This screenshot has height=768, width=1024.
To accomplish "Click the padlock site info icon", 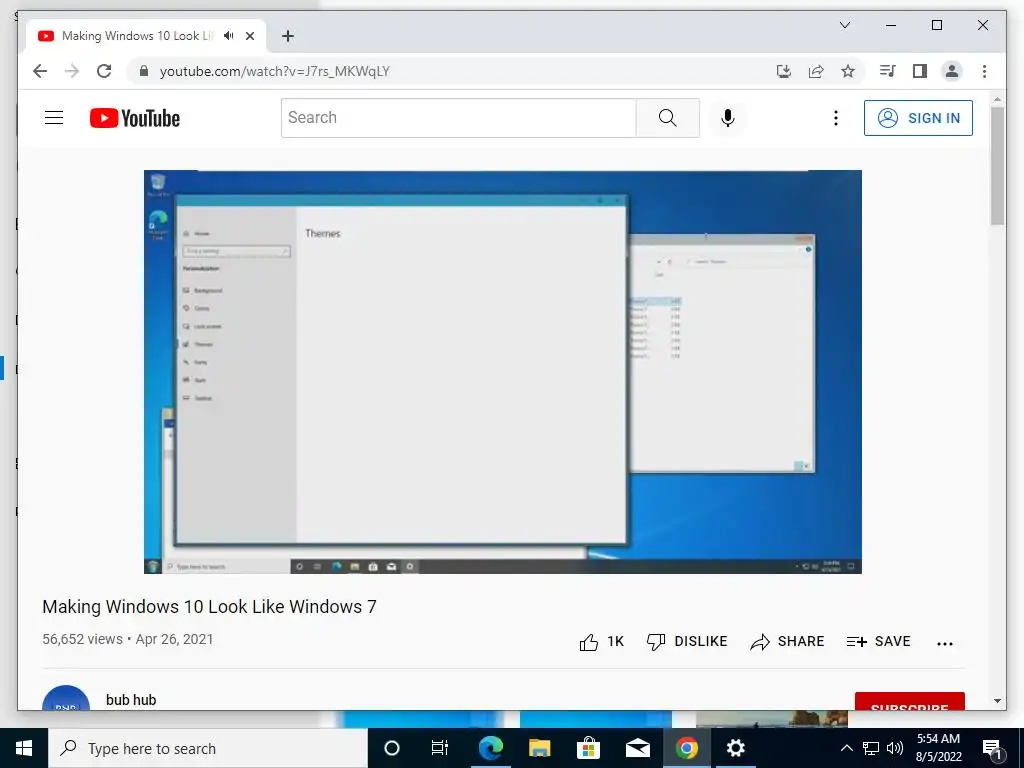I will [x=144, y=71].
